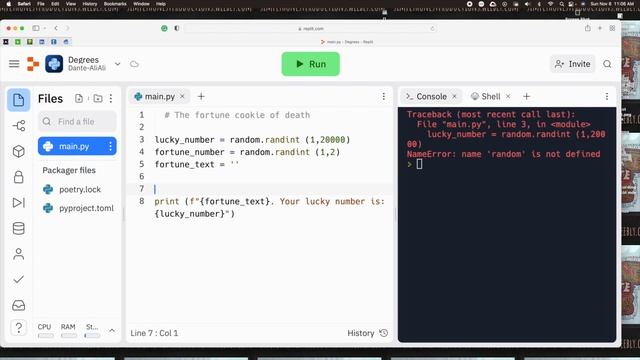Open the Secrets lock icon

[18, 177]
